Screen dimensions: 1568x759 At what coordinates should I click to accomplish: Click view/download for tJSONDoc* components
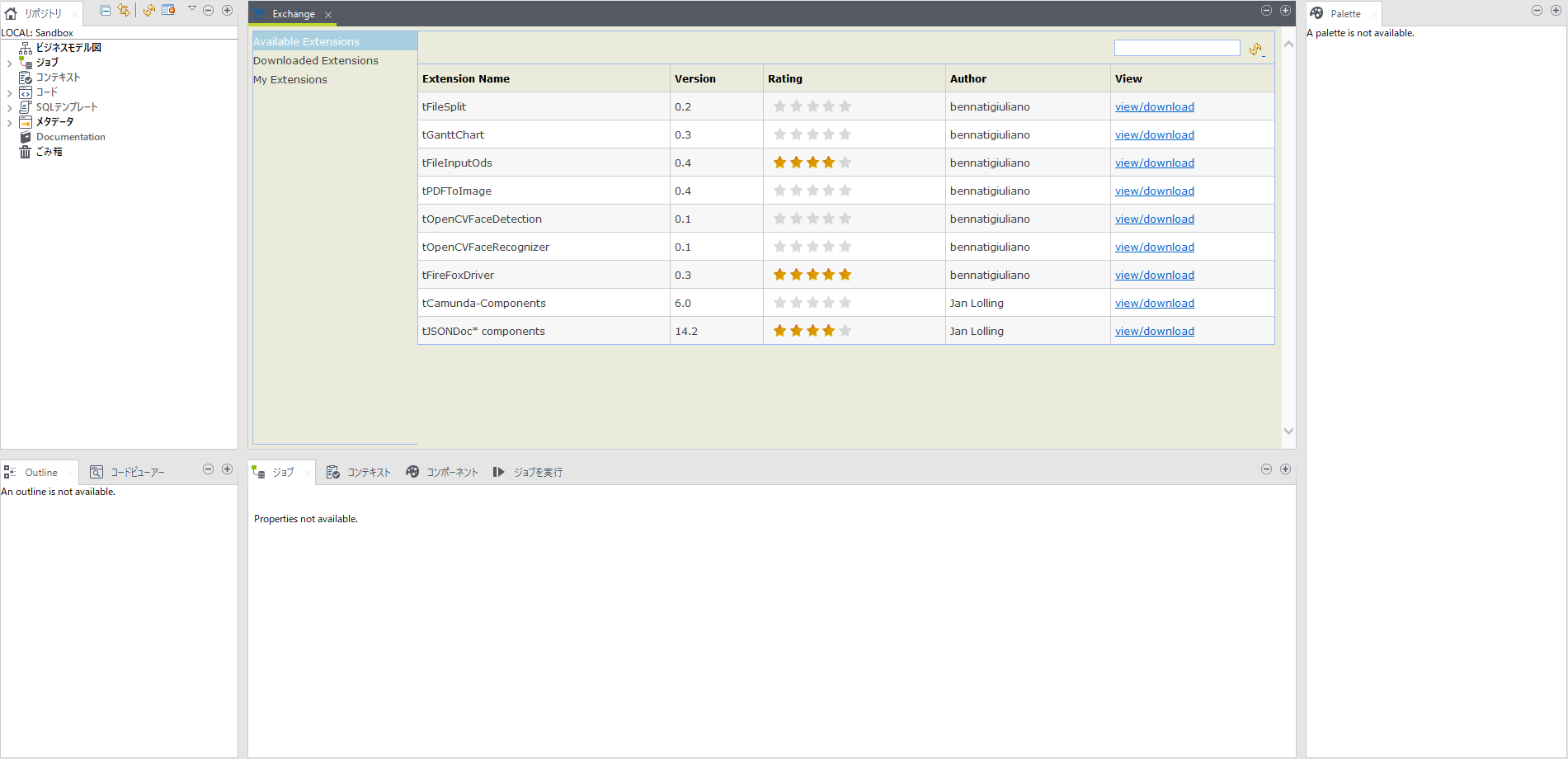1154,330
